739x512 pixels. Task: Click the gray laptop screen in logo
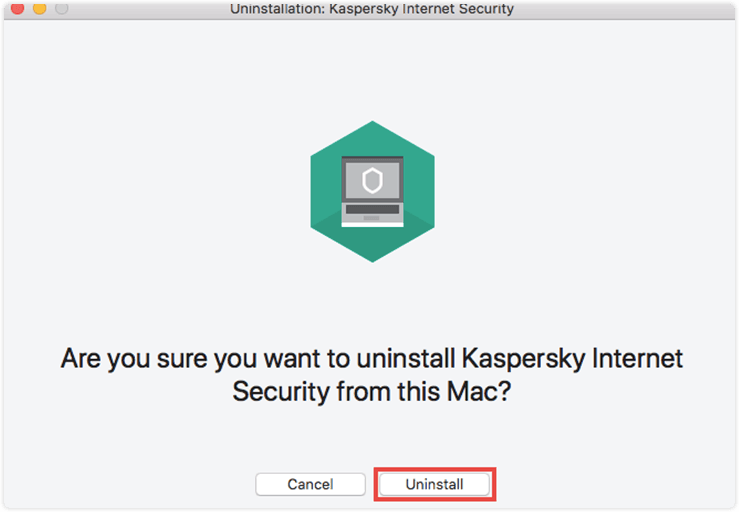(x=372, y=180)
